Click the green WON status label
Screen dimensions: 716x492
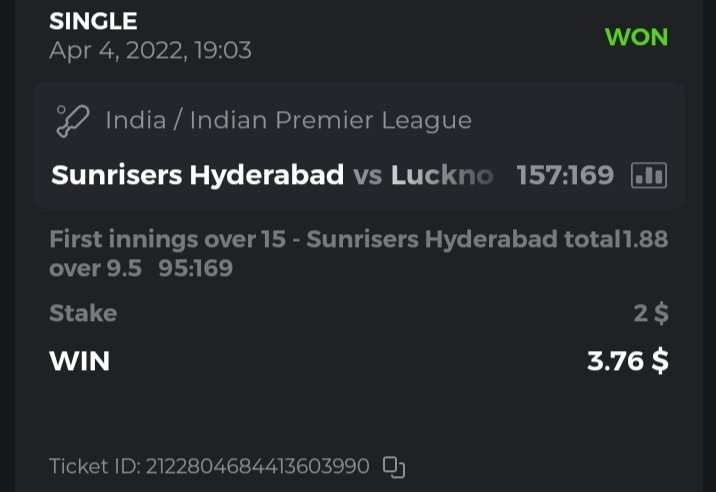[636, 38]
